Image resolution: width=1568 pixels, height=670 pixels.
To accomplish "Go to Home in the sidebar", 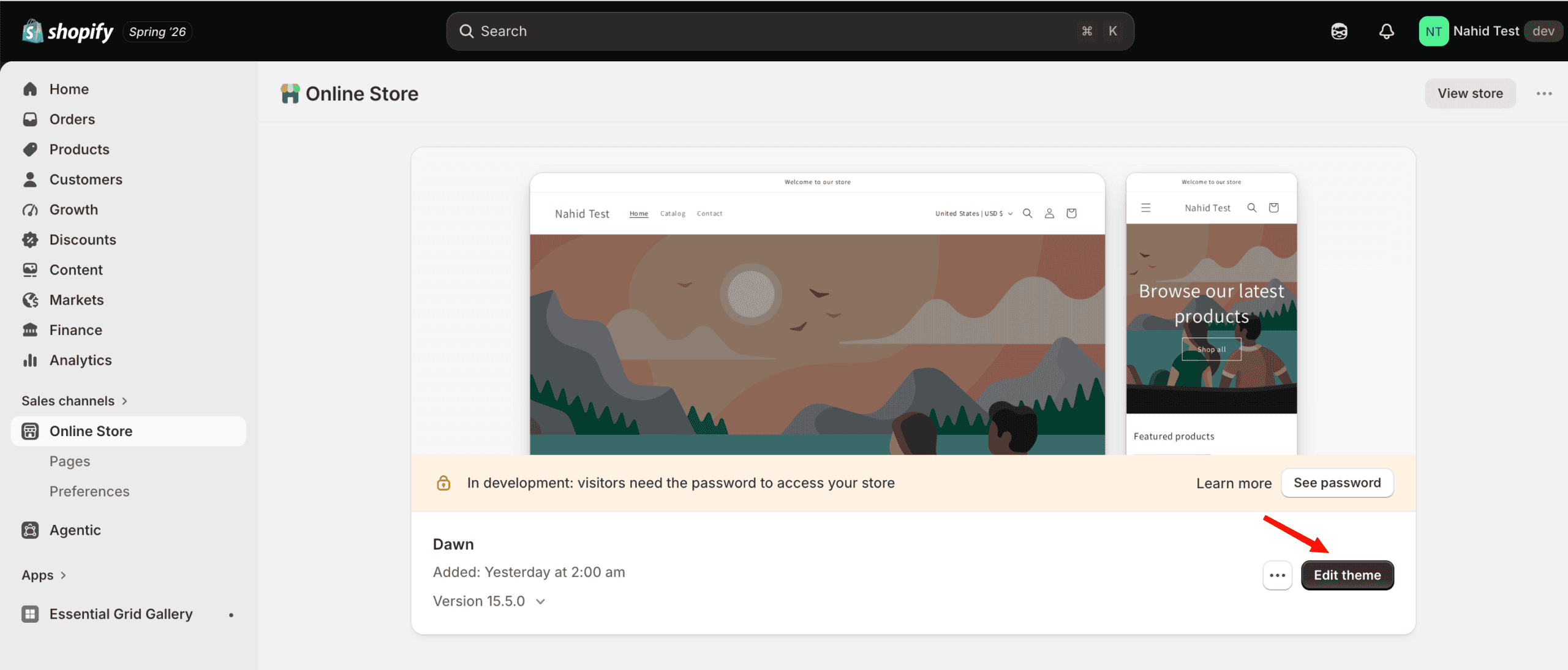I will pos(129,89).
